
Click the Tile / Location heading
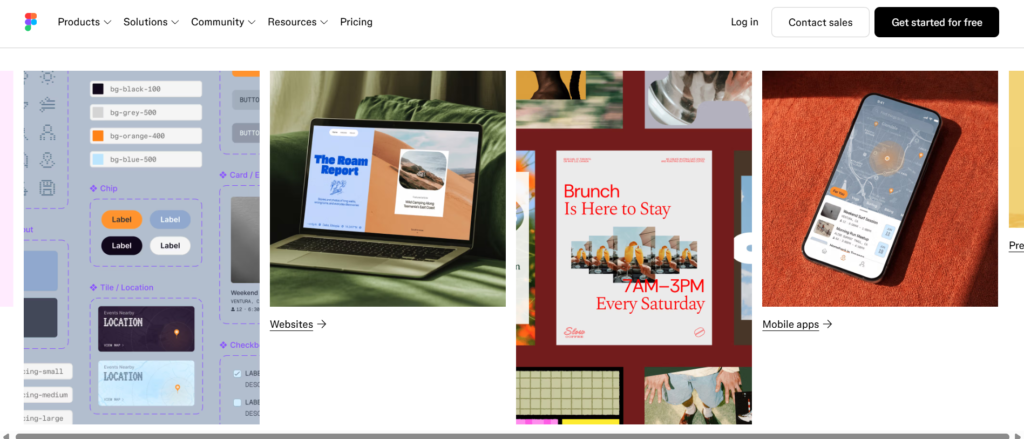click(122, 287)
